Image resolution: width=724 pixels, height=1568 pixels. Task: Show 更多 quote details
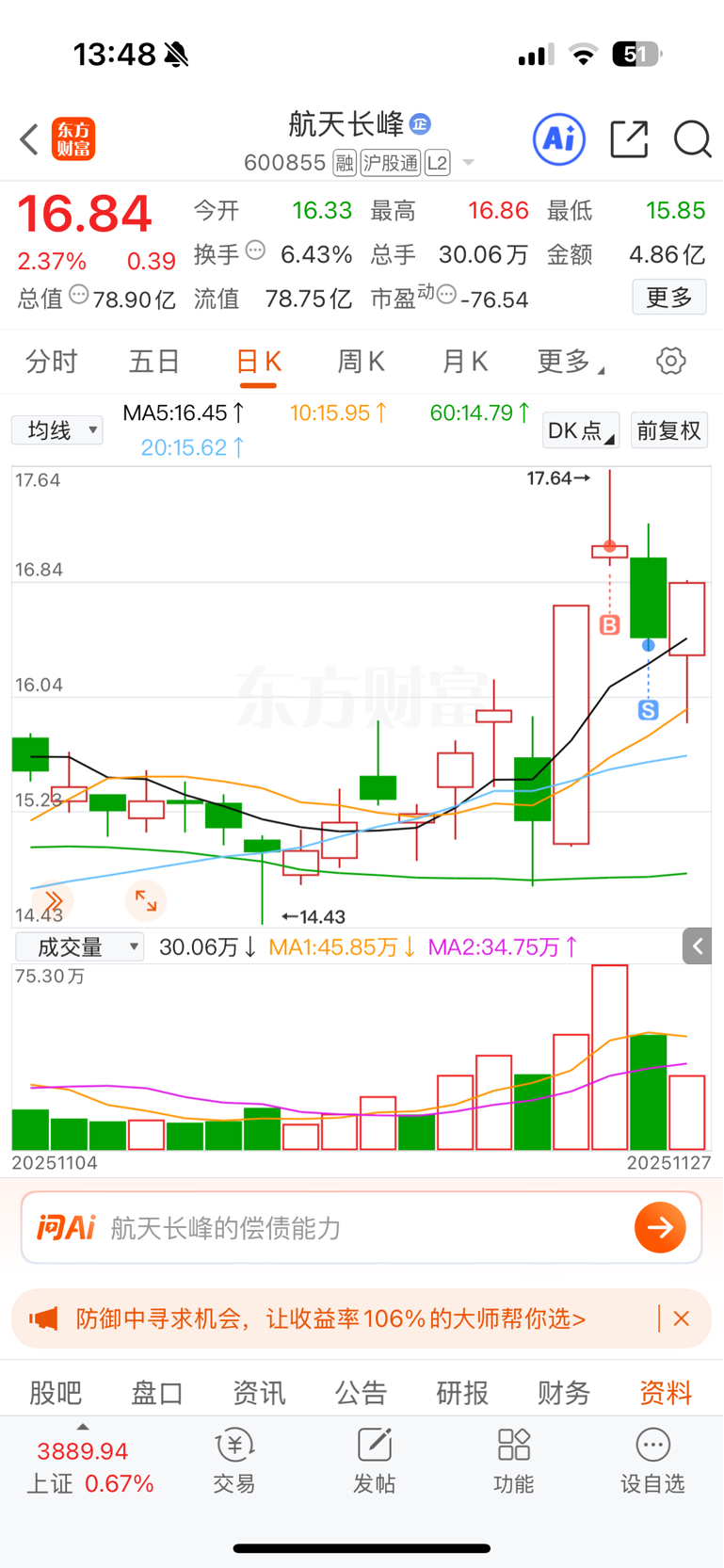tap(669, 298)
